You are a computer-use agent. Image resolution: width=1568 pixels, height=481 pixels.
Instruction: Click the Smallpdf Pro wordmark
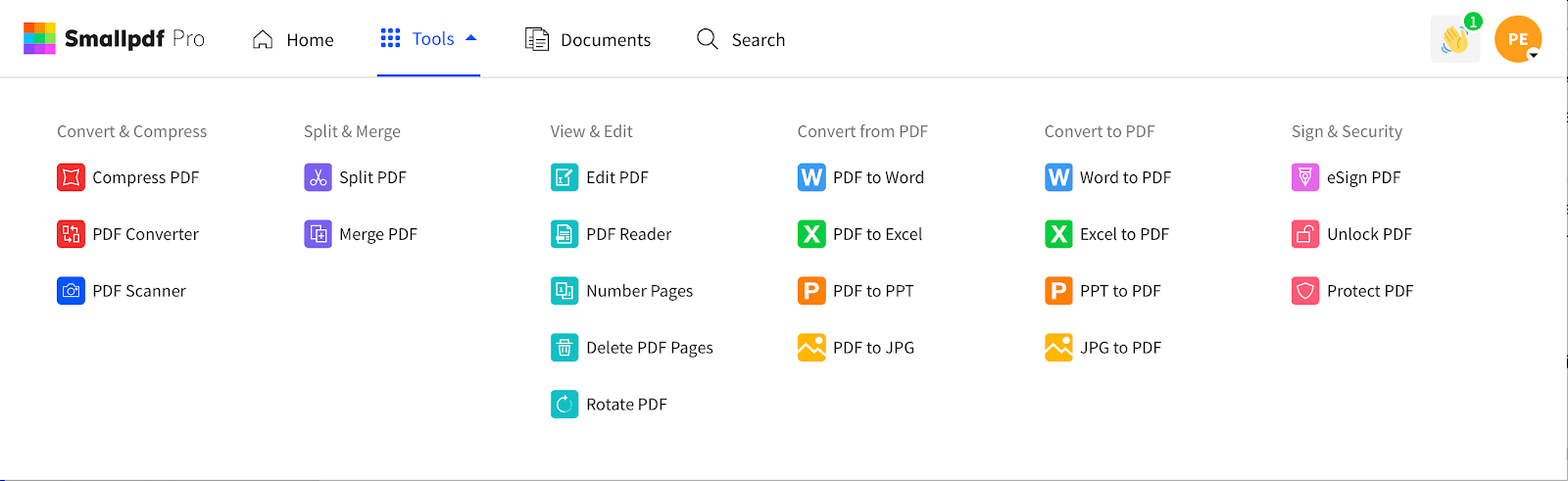pyautogui.click(x=135, y=39)
